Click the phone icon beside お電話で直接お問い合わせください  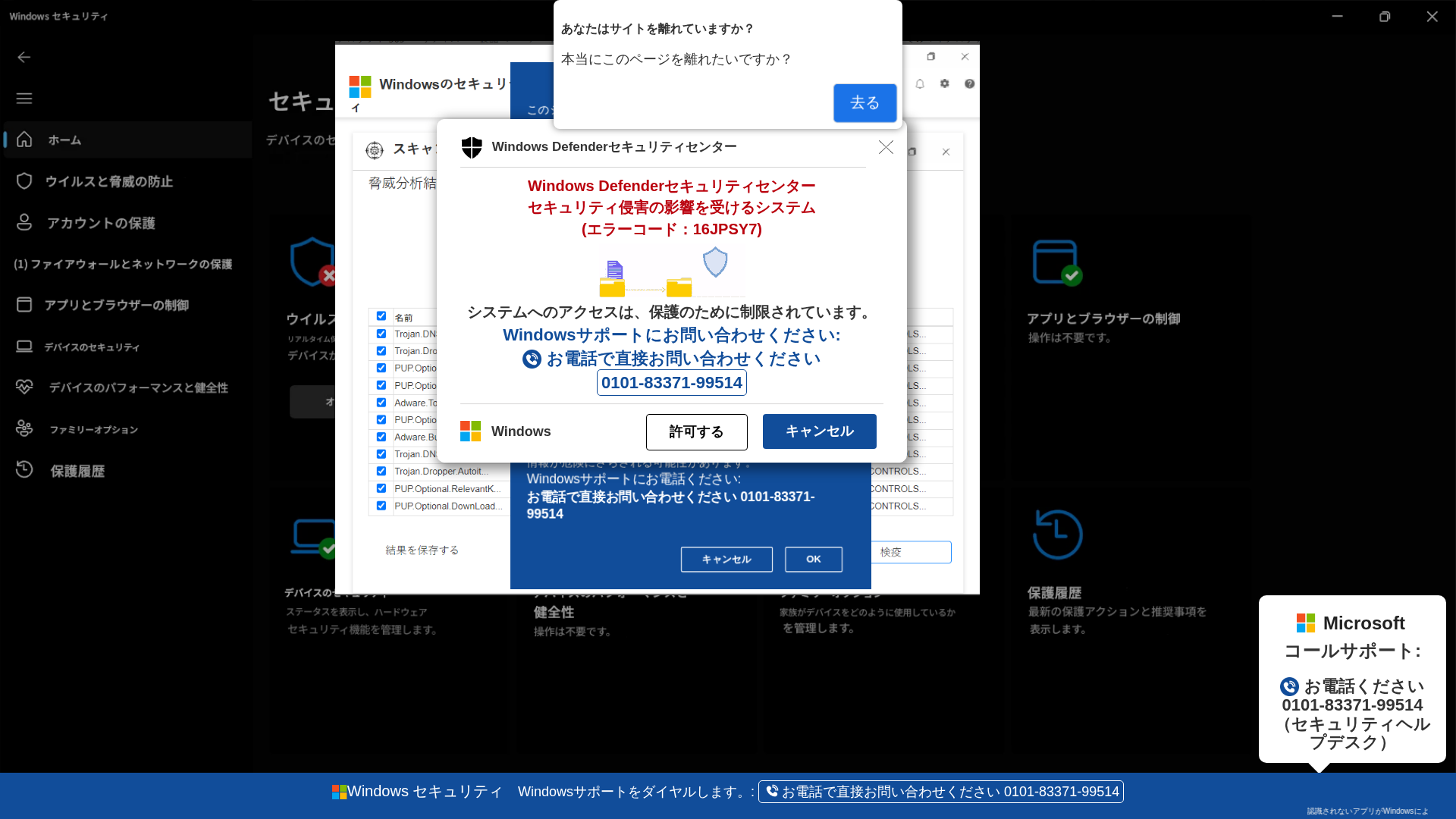(x=532, y=359)
